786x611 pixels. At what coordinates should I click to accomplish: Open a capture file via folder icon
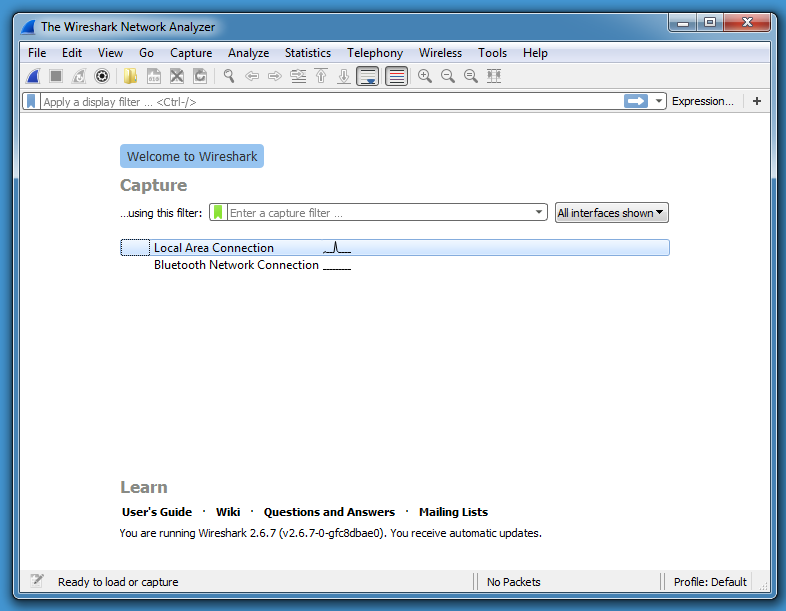[x=130, y=76]
